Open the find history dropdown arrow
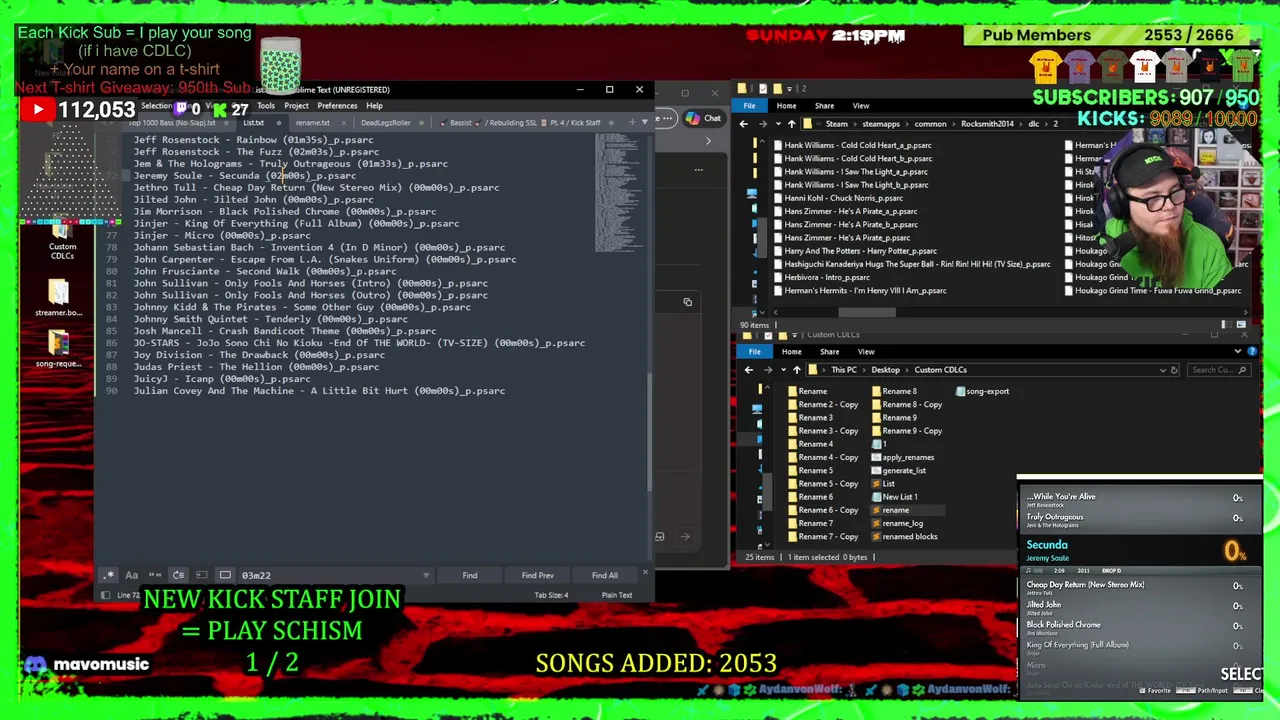The width and height of the screenshot is (1280, 720). coord(426,575)
